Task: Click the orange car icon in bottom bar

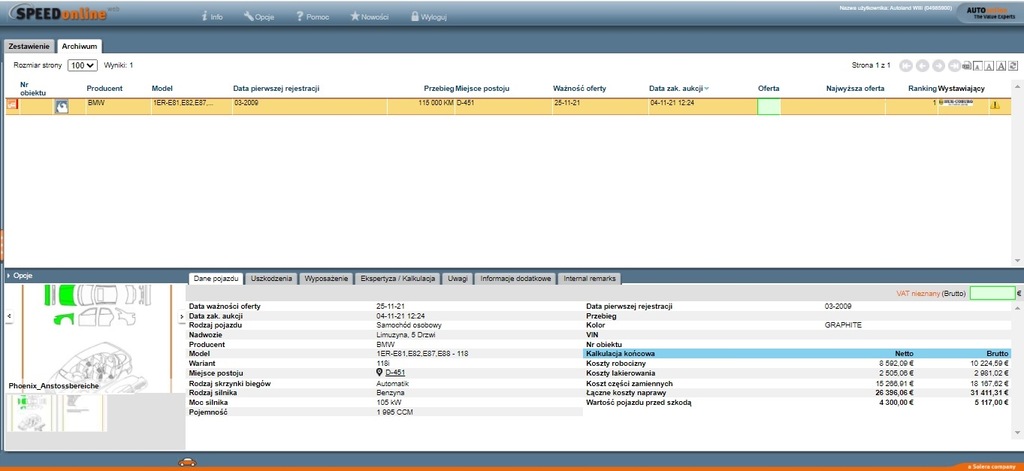Action: [185, 462]
